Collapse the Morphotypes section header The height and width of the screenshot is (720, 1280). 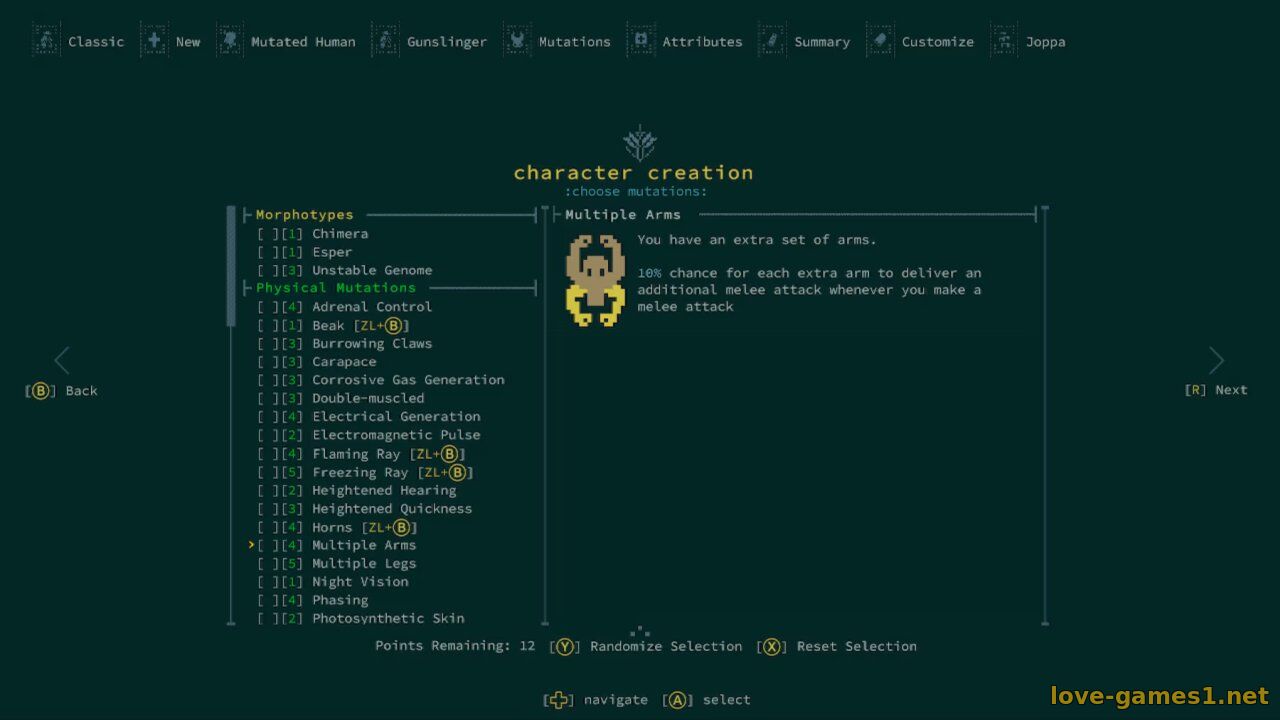click(304, 215)
